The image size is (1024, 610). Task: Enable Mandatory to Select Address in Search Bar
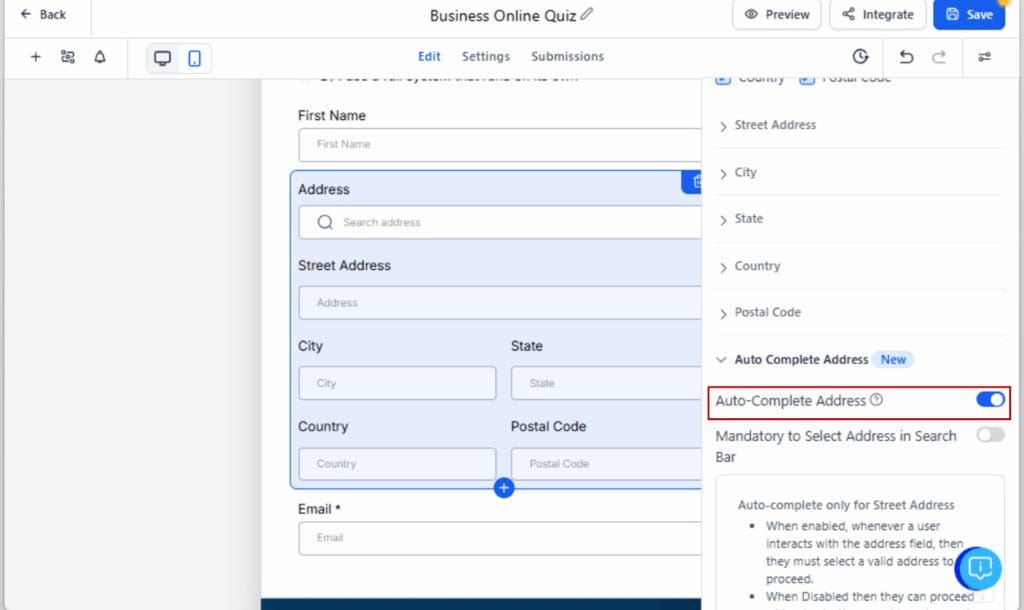click(991, 434)
